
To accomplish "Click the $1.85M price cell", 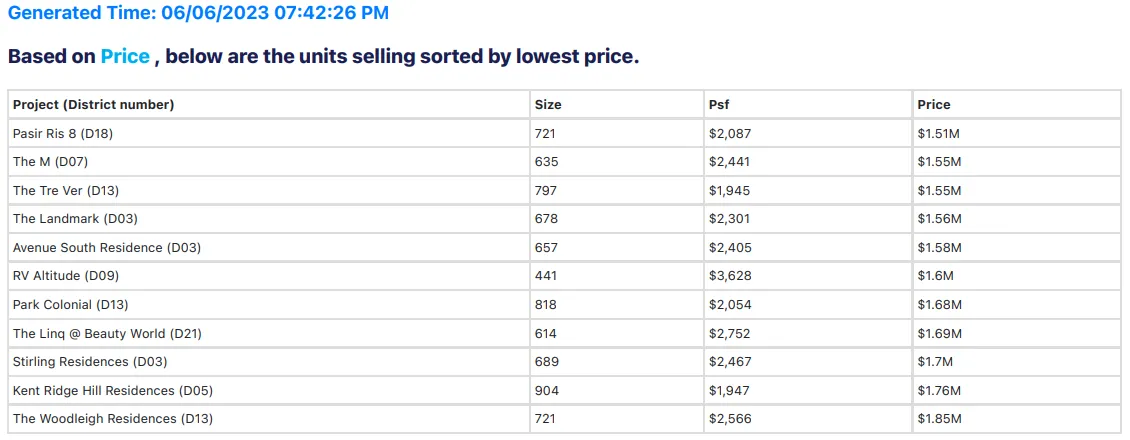I will tap(938, 419).
